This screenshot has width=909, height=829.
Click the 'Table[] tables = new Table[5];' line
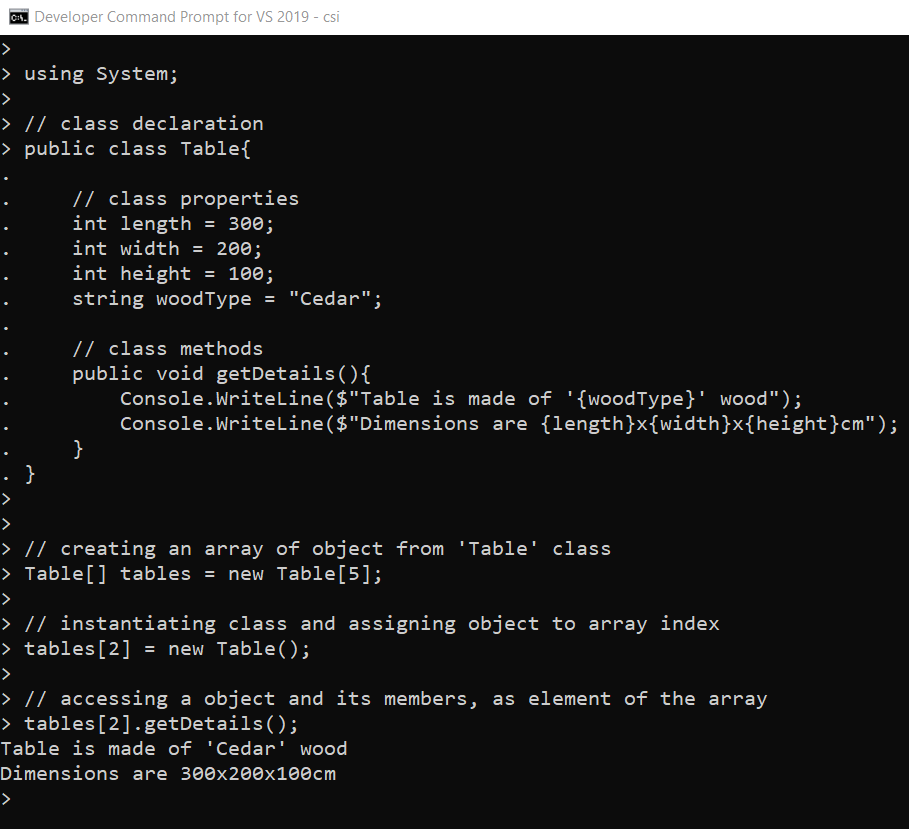coord(203,574)
